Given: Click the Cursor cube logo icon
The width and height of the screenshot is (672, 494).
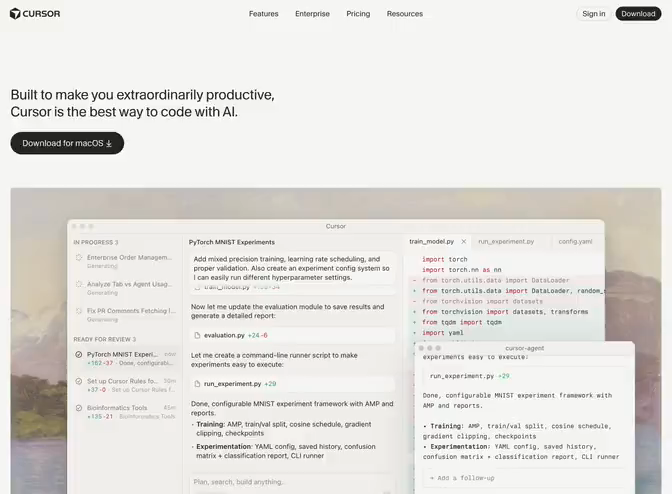Looking at the screenshot, I should (x=15, y=14).
